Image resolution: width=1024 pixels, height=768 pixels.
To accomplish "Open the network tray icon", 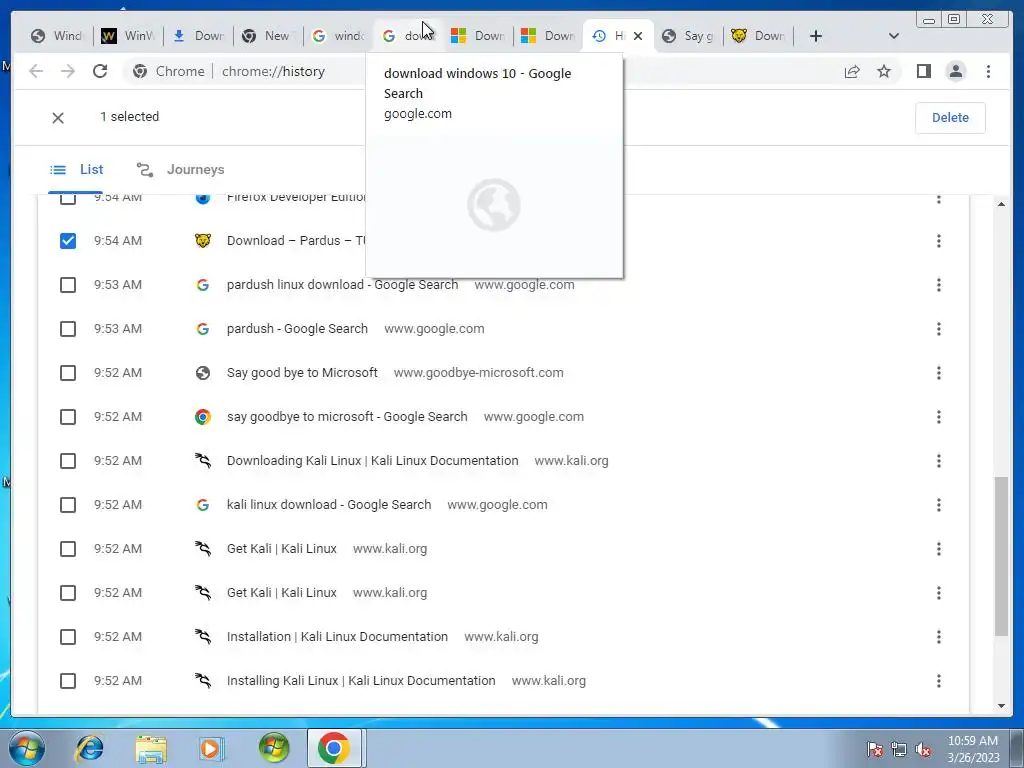I will click(899, 750).
